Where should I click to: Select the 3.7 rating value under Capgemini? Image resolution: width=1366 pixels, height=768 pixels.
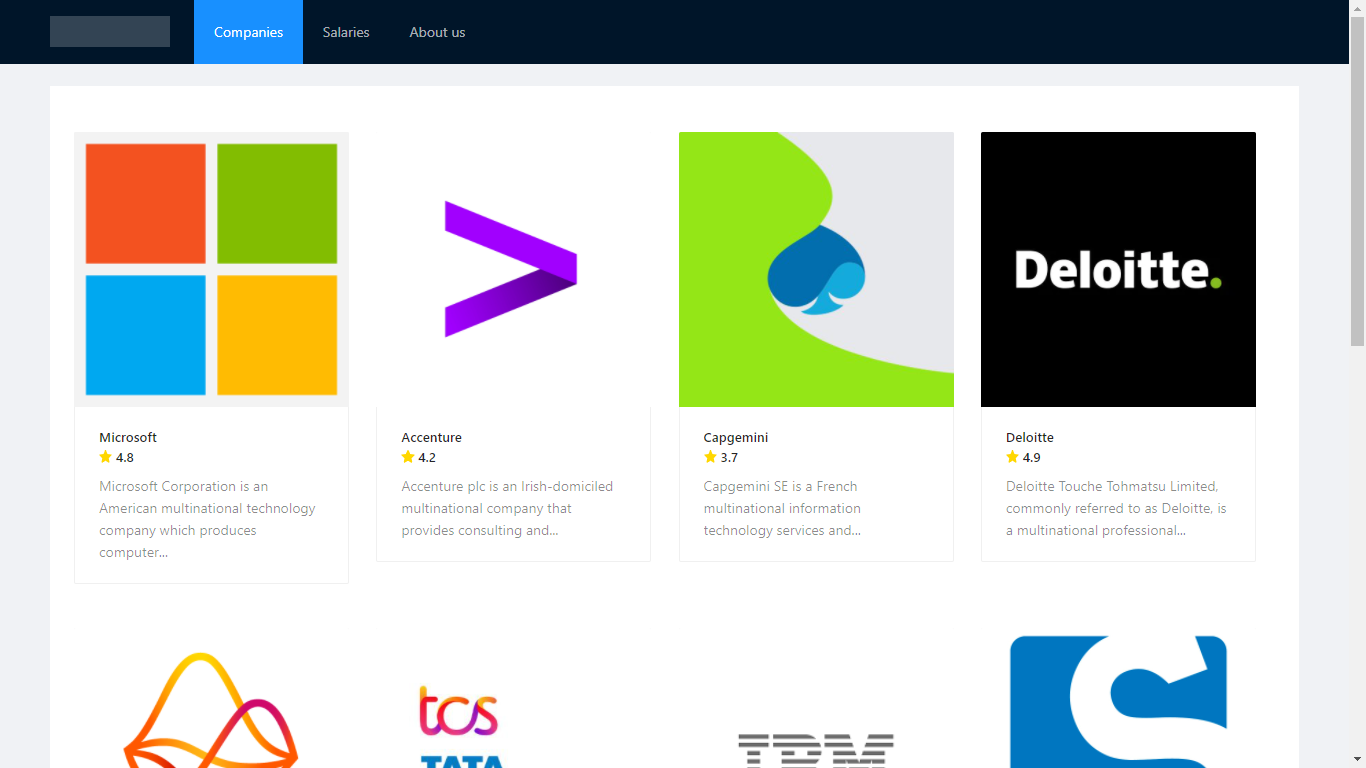tap(729, 458)
